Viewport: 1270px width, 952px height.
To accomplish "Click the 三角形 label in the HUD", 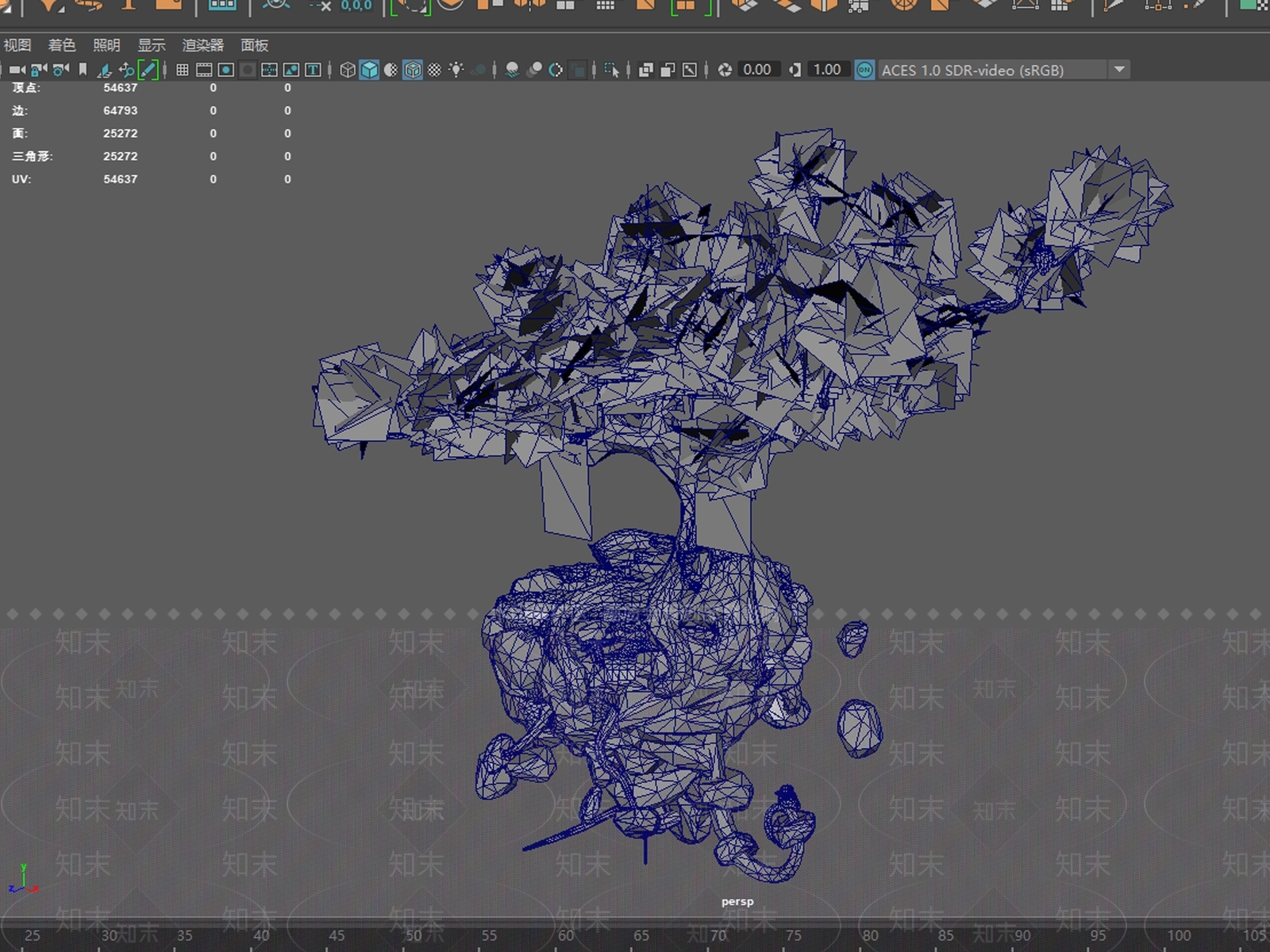I will click(32, 156).
